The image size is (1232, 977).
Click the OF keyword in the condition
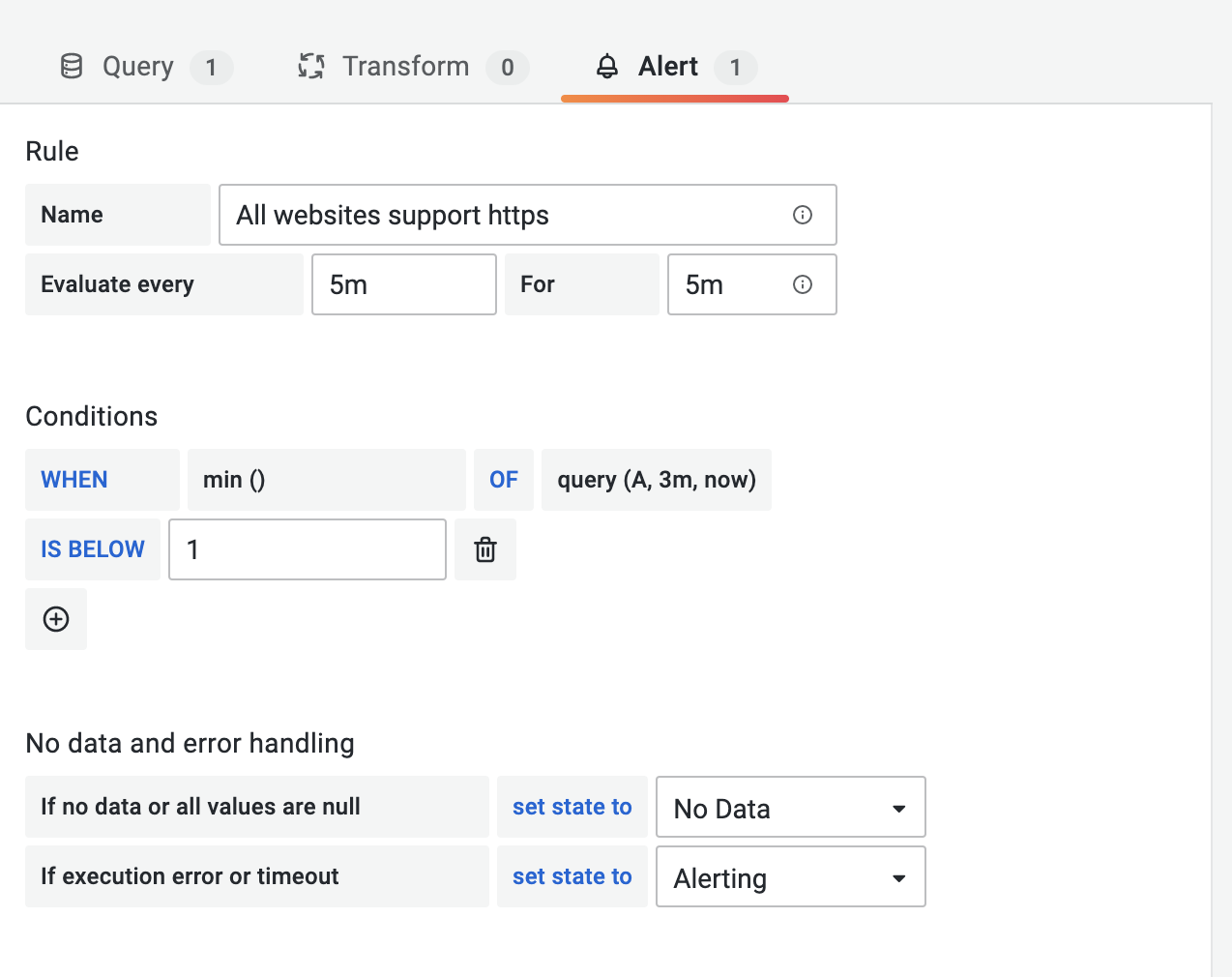503,479
